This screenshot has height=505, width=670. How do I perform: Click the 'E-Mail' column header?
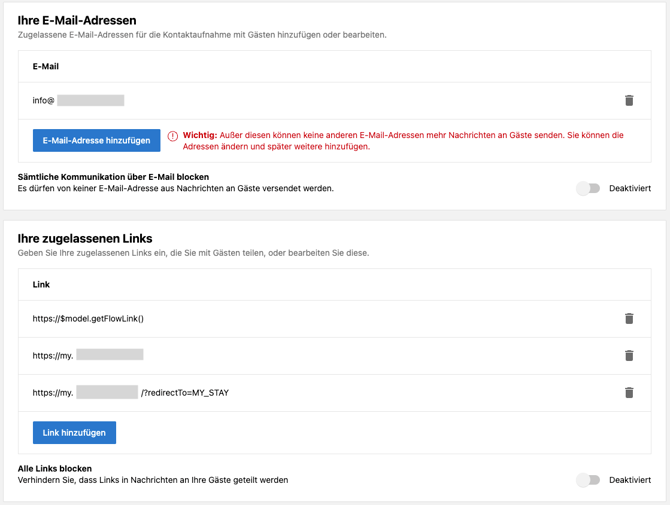[x=46, y=67]
